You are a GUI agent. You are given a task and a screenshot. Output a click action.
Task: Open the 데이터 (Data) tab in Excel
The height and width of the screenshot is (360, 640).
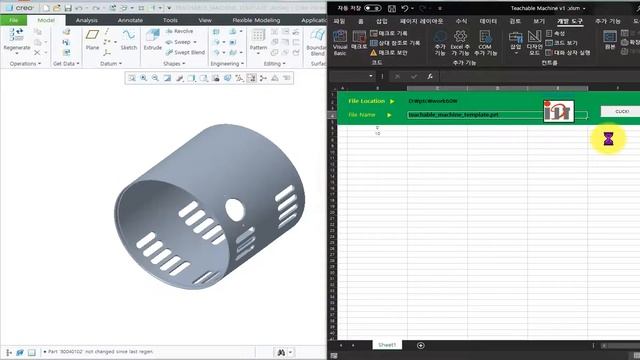488,21
